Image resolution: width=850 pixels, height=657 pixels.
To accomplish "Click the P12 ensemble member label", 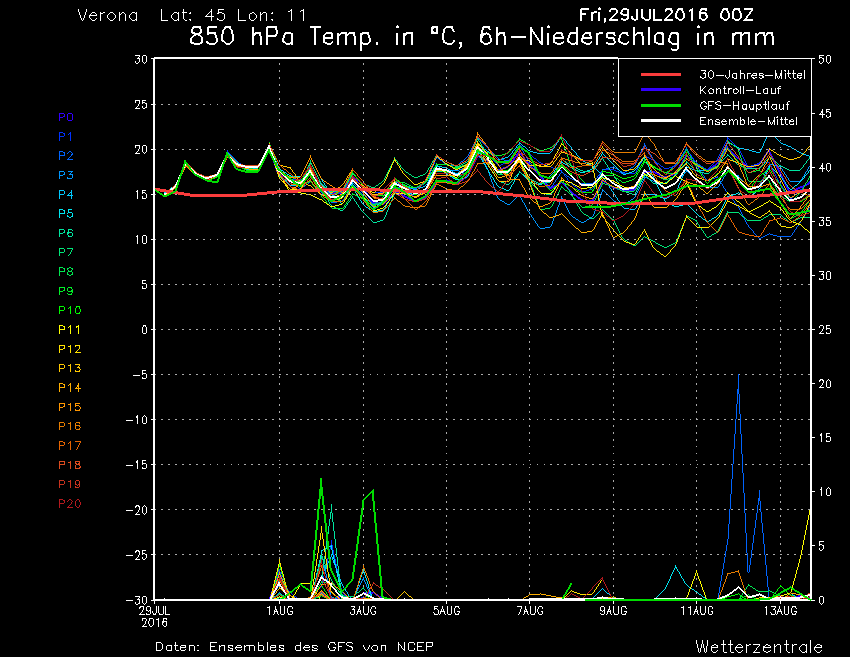I will coord(69,349).
